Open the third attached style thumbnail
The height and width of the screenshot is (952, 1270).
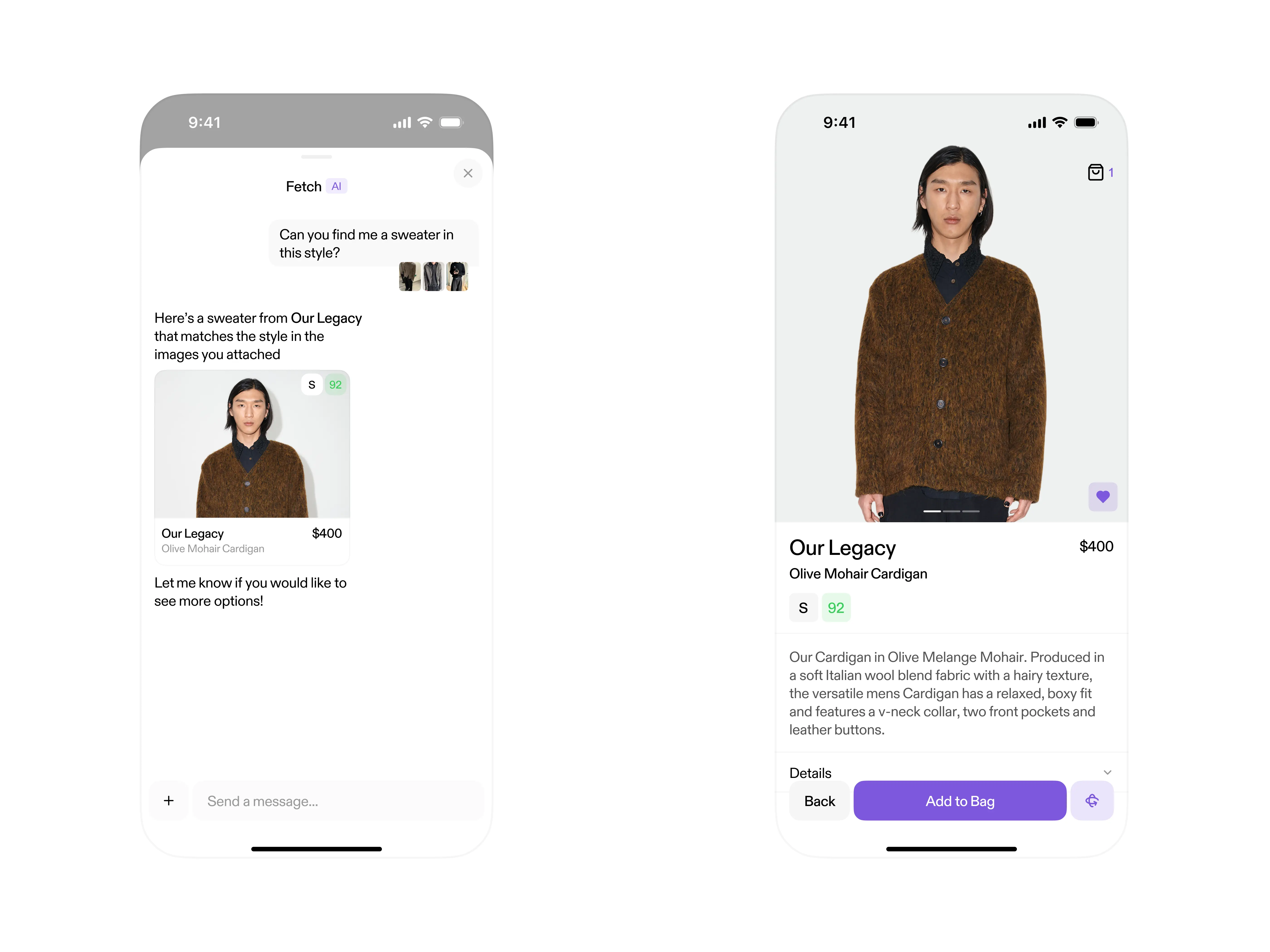click(x=457, y=277)
